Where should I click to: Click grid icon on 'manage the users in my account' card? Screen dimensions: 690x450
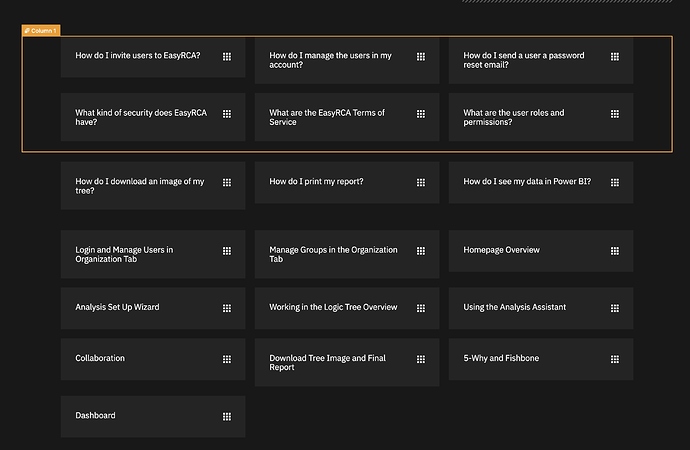[x=421, y=57]
